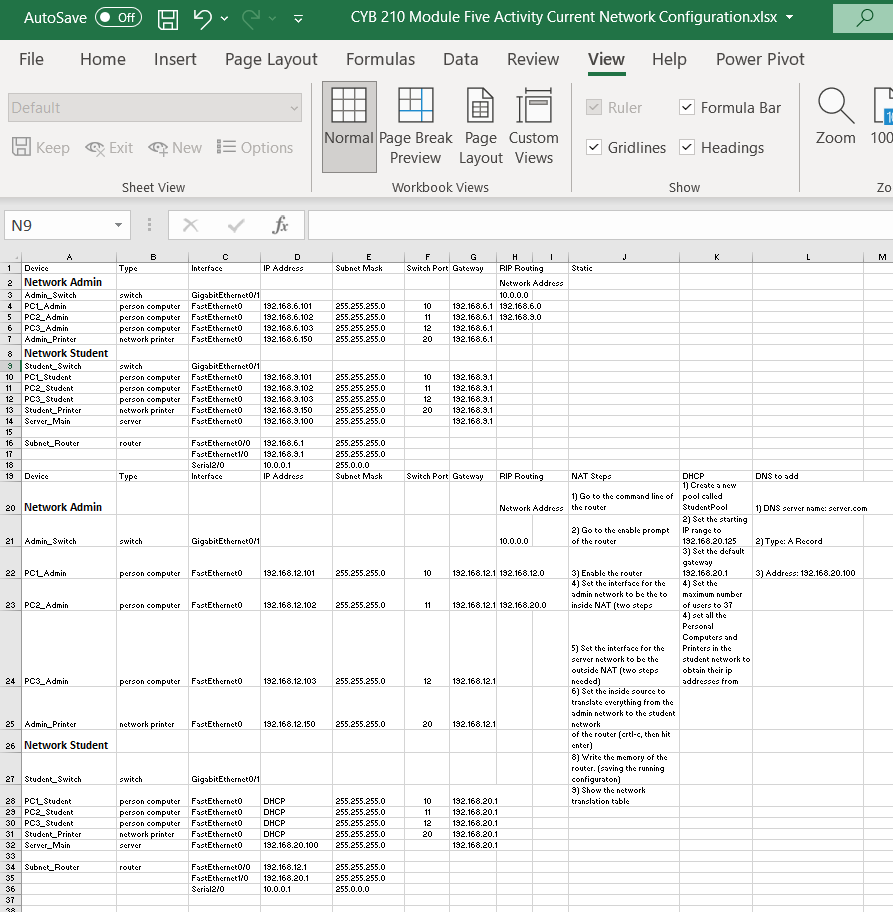Open the Help tab
The width and height of the screenshot is (893, 912).
click(669, 59)
